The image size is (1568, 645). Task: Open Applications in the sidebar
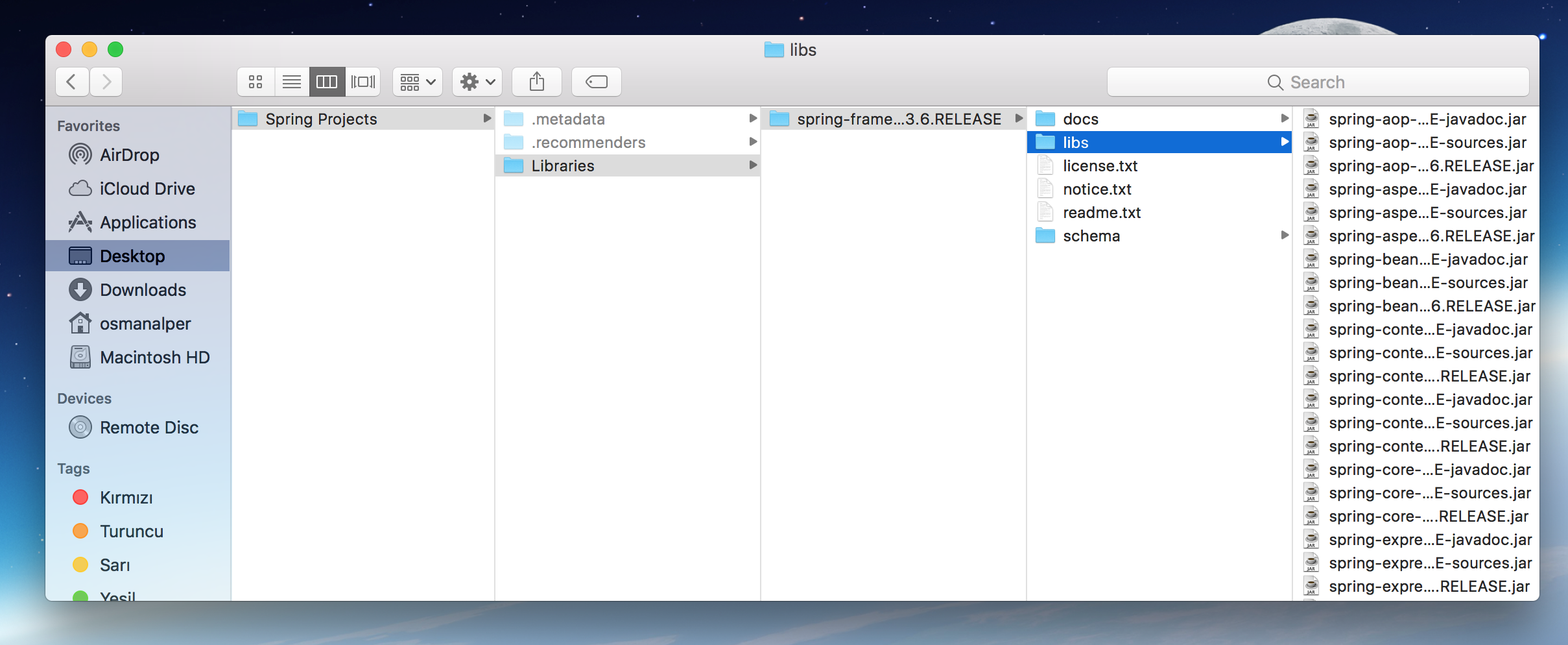(x=137, y=222)
